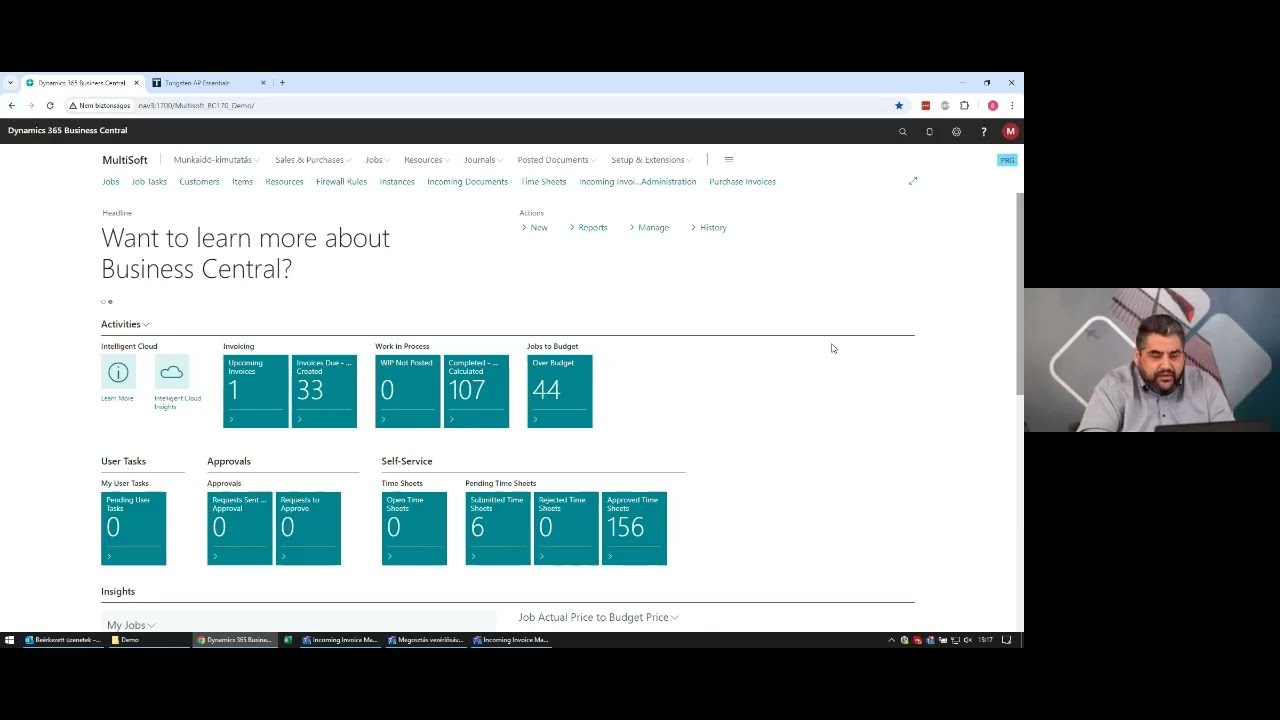Click the browser address bar URL
1280x720 pixels.
[x=196, y=105]
